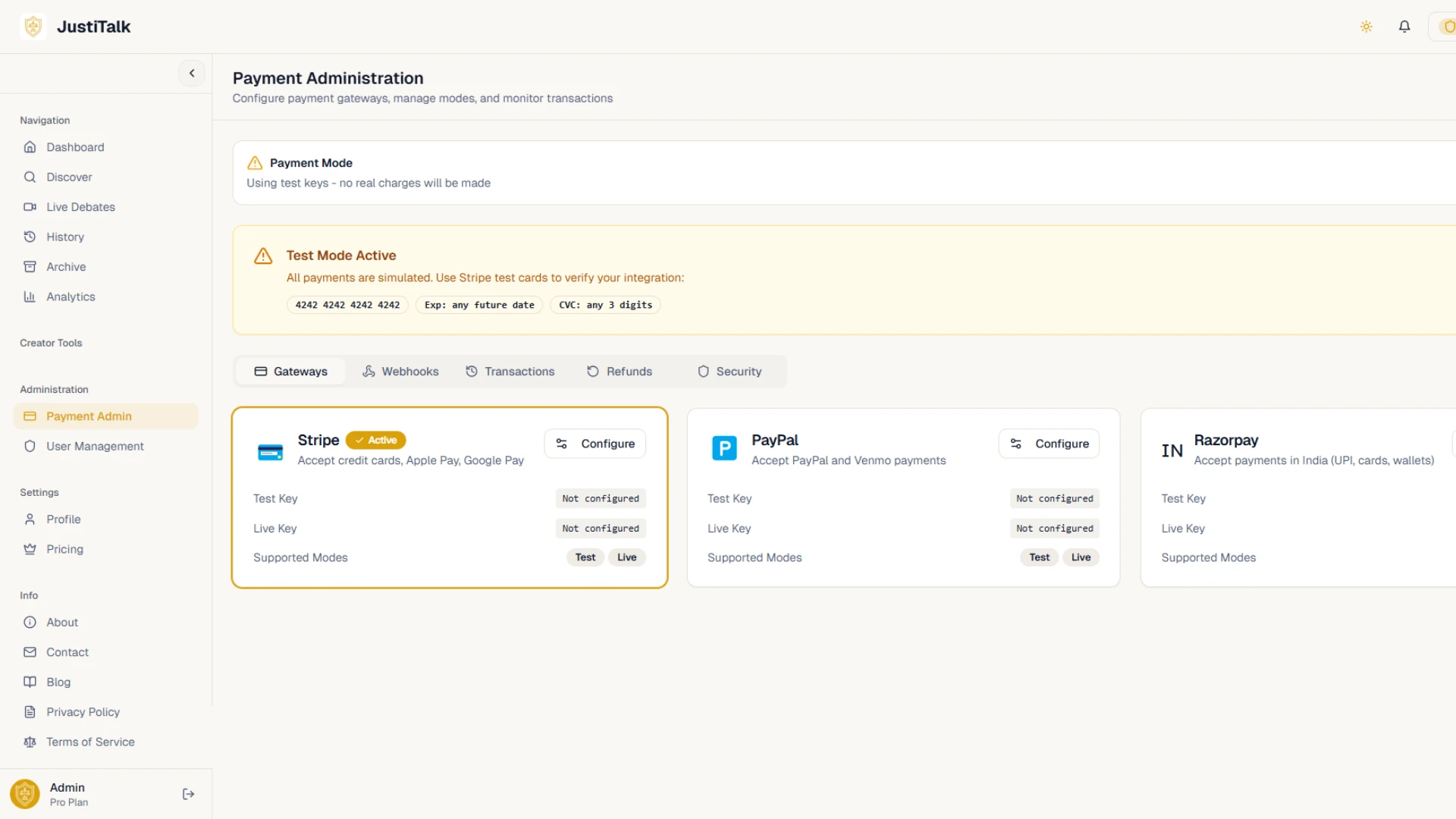
Task: Click Stripe's Test mode badge
Action: pos(585,557)
